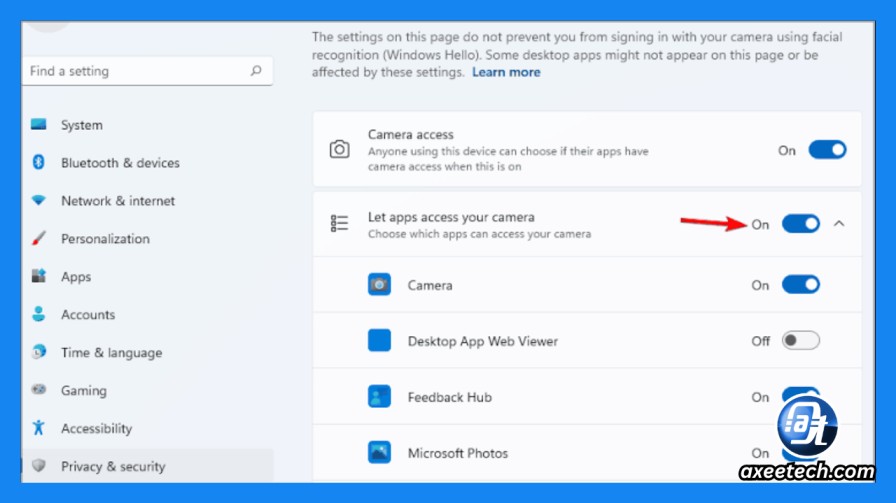Click the Microsoft Photos app icon
This screenshot has width=896, height=503.
379,453
